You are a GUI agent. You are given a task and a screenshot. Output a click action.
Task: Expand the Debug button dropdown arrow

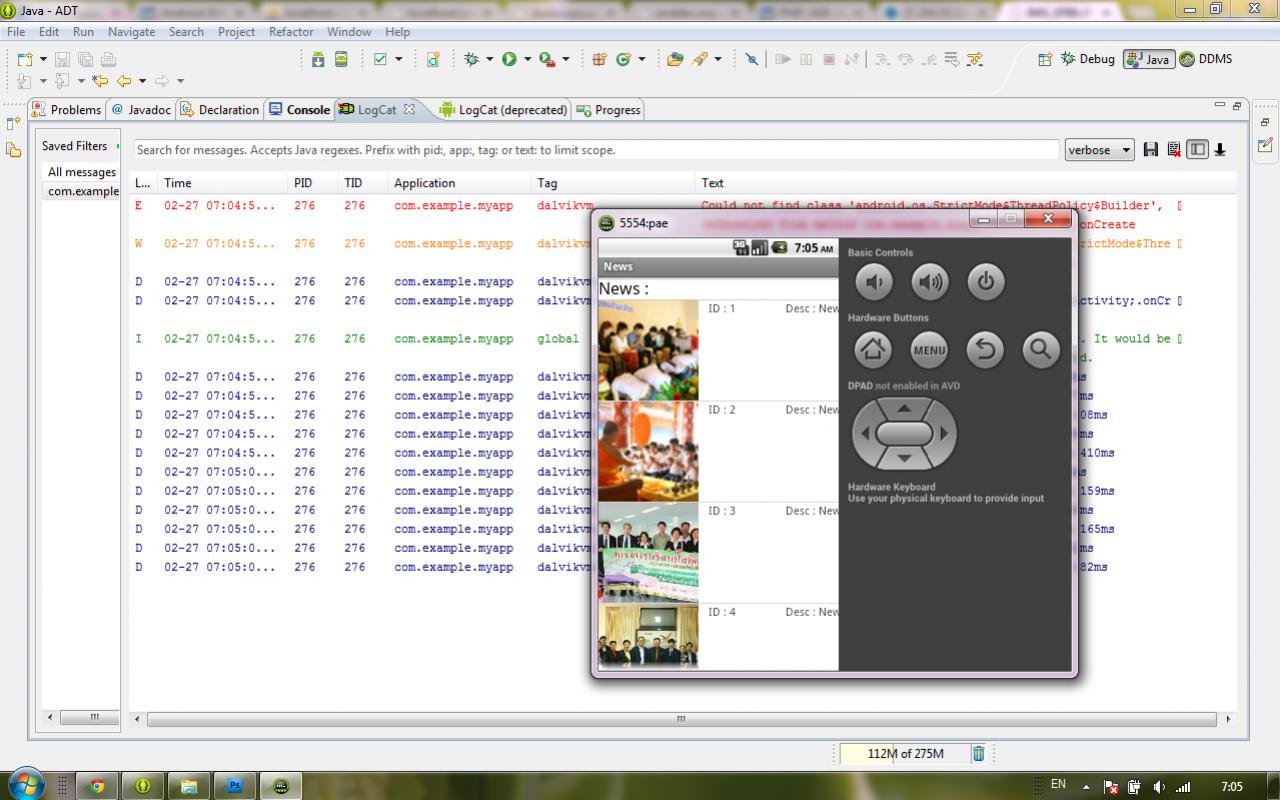(x=489, y=60)
